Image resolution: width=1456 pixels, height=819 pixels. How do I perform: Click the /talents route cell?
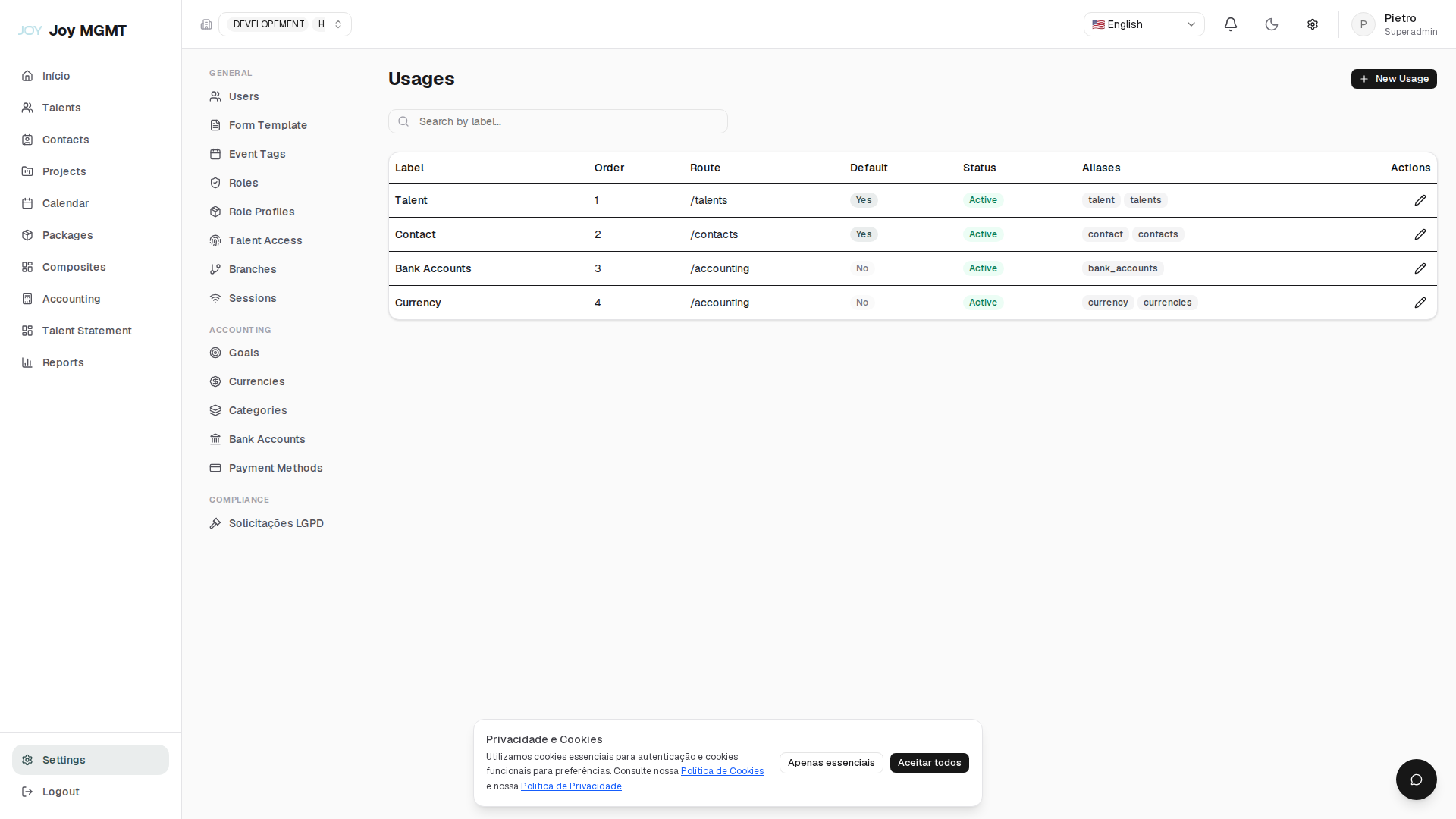709,200
